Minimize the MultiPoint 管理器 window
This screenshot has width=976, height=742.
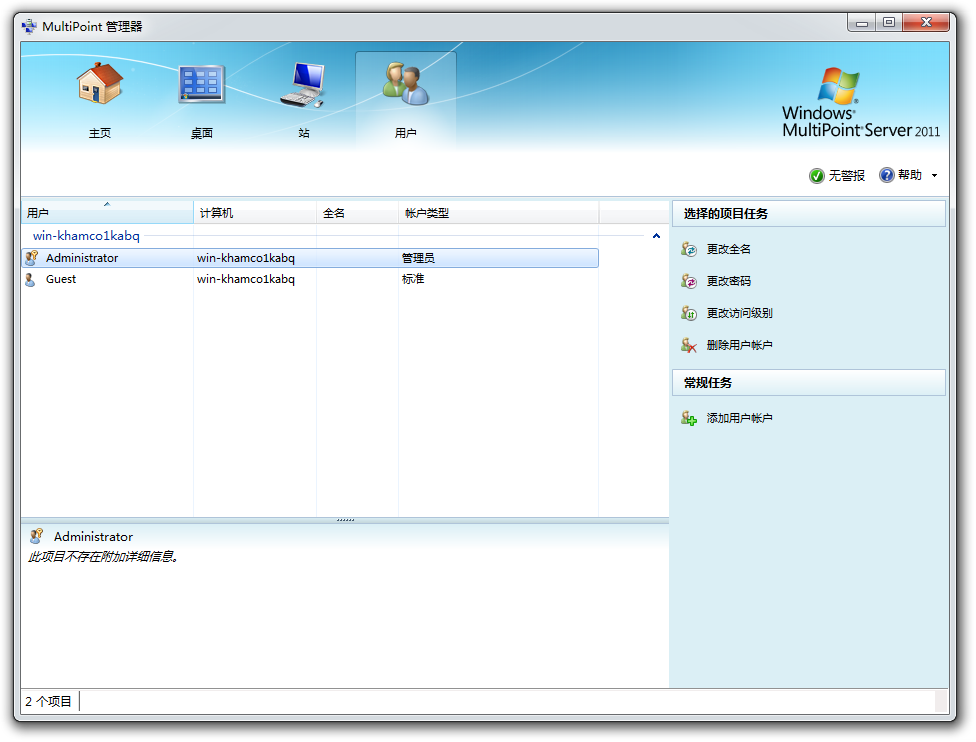pos(861,23)
